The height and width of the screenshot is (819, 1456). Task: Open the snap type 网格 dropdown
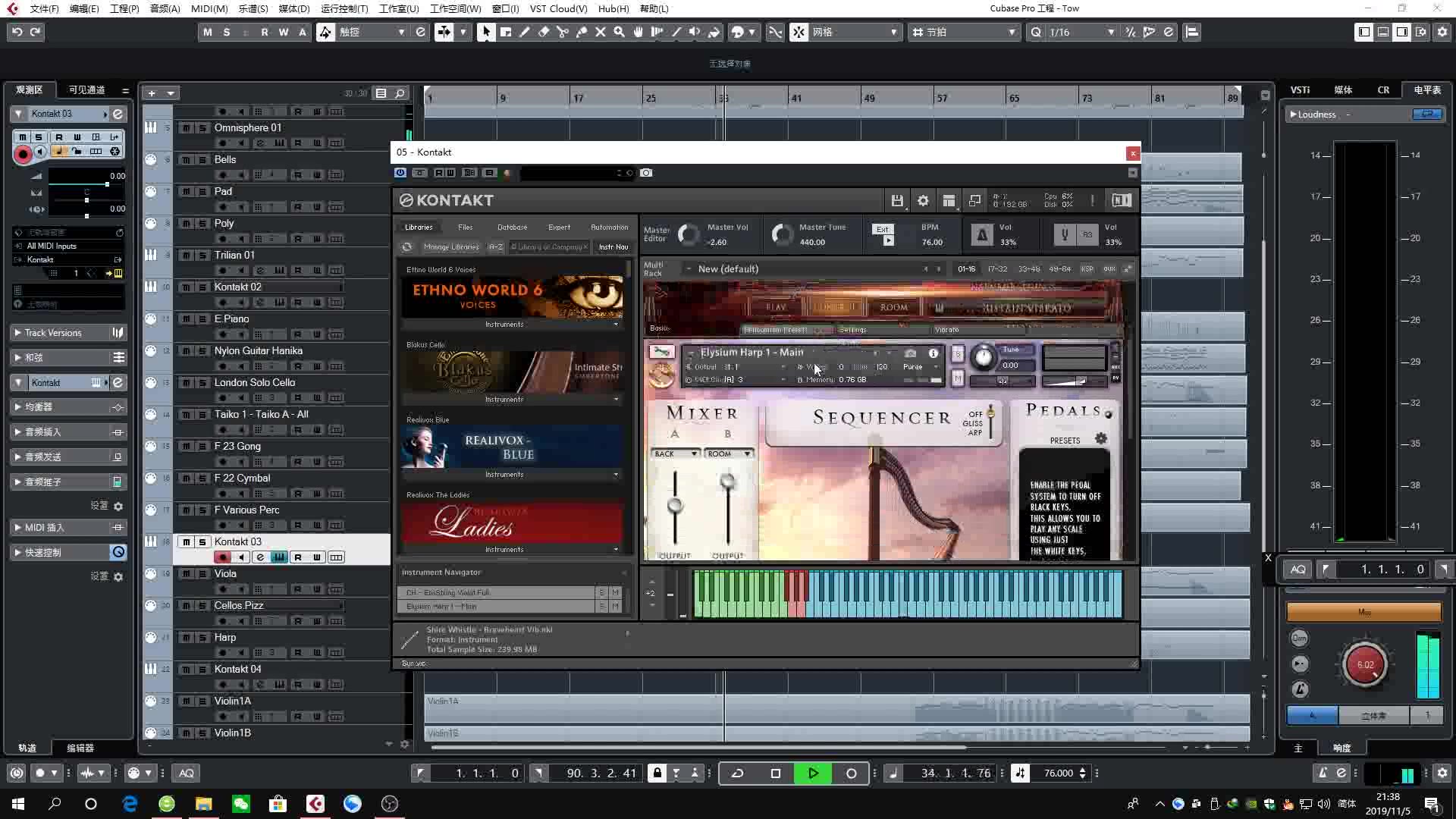pyautogui.click(x=855, y=32)
